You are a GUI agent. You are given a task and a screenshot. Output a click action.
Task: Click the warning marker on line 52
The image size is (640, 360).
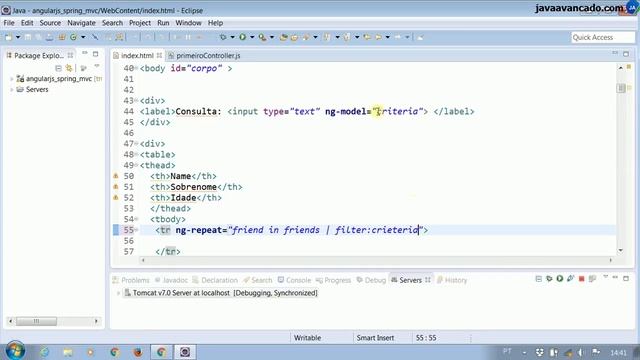pyautogui.click(x=116, y=198)
